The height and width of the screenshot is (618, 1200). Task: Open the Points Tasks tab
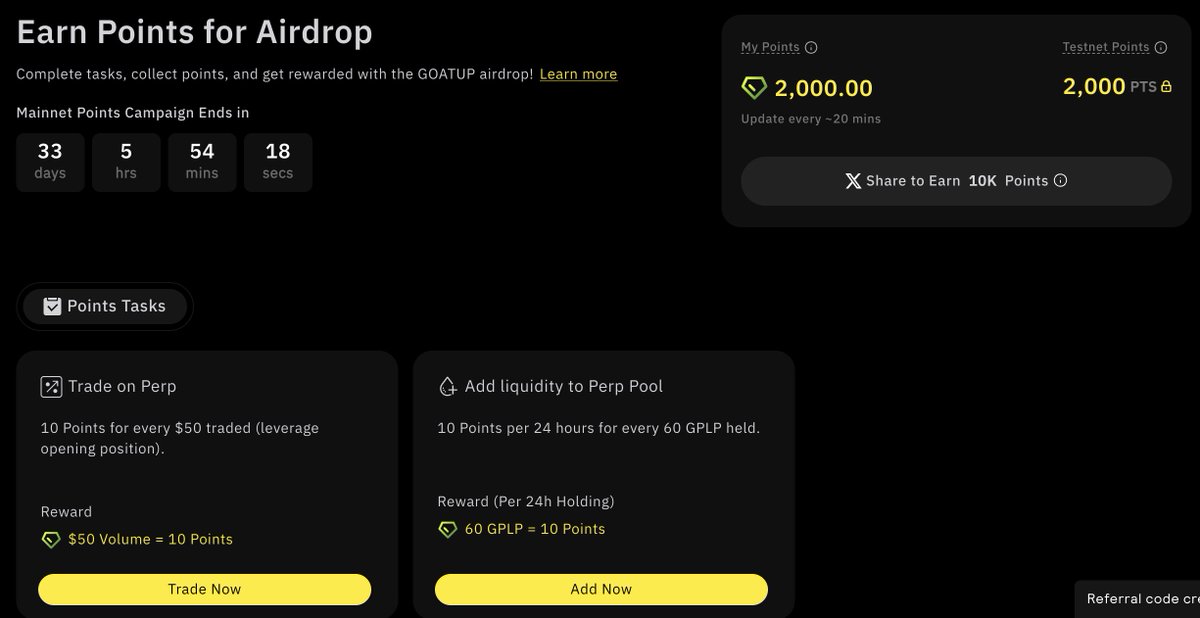point(105,306)
